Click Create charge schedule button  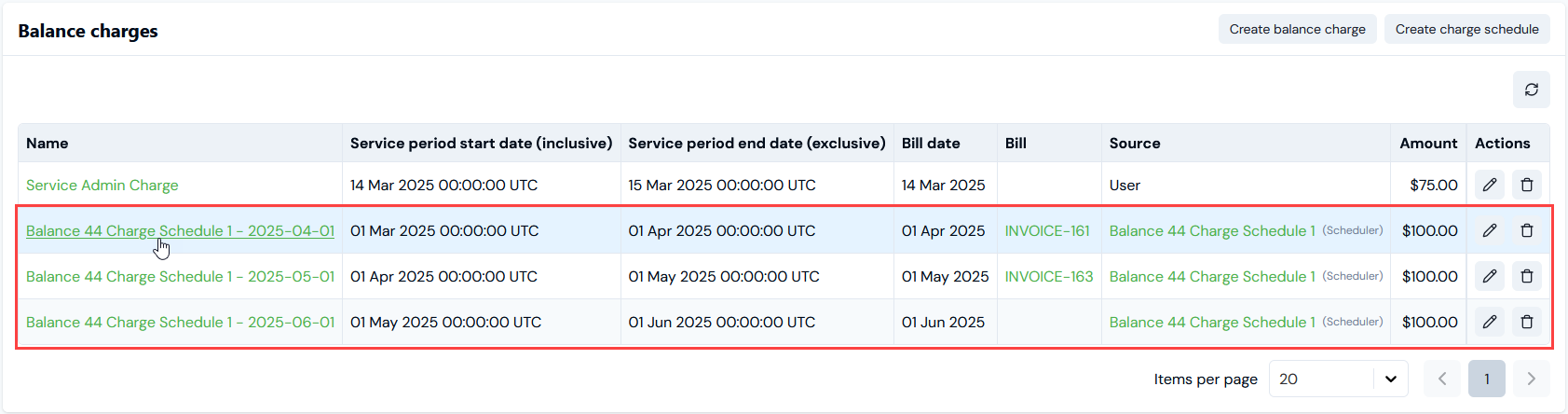coord(1466,29)
